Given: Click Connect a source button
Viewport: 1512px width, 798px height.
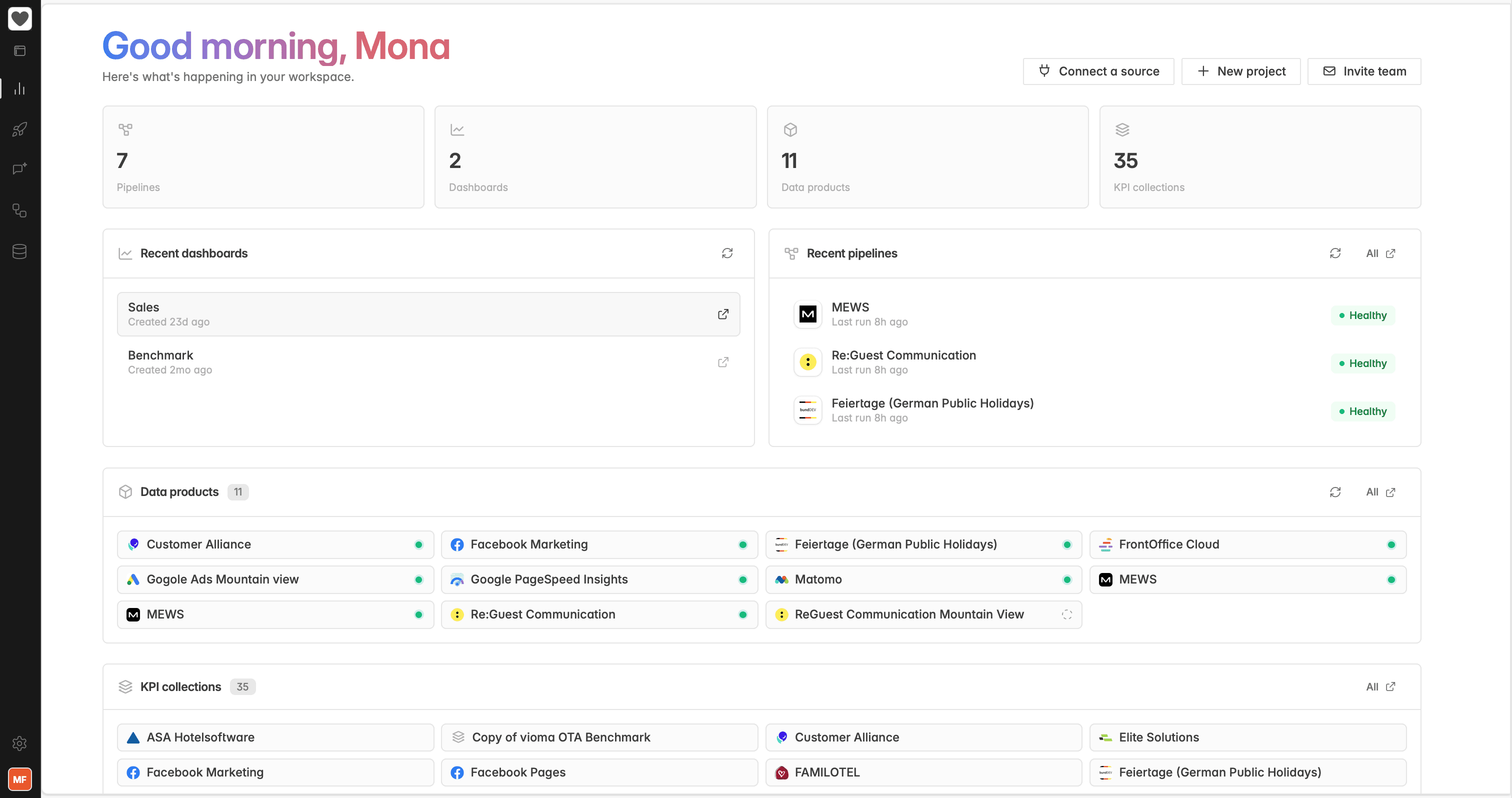Looking at the screenshot, I should tap(1098, 71).
